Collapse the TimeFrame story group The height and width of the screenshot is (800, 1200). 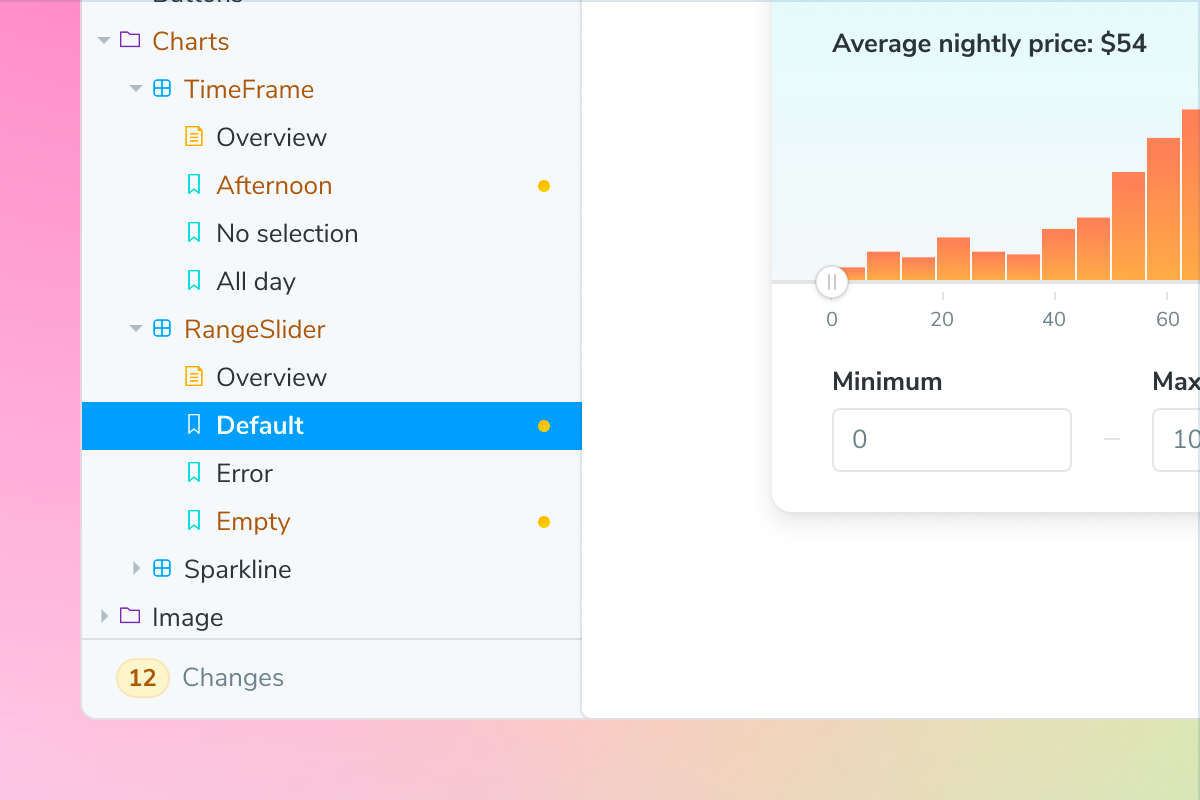coord(136,88)
